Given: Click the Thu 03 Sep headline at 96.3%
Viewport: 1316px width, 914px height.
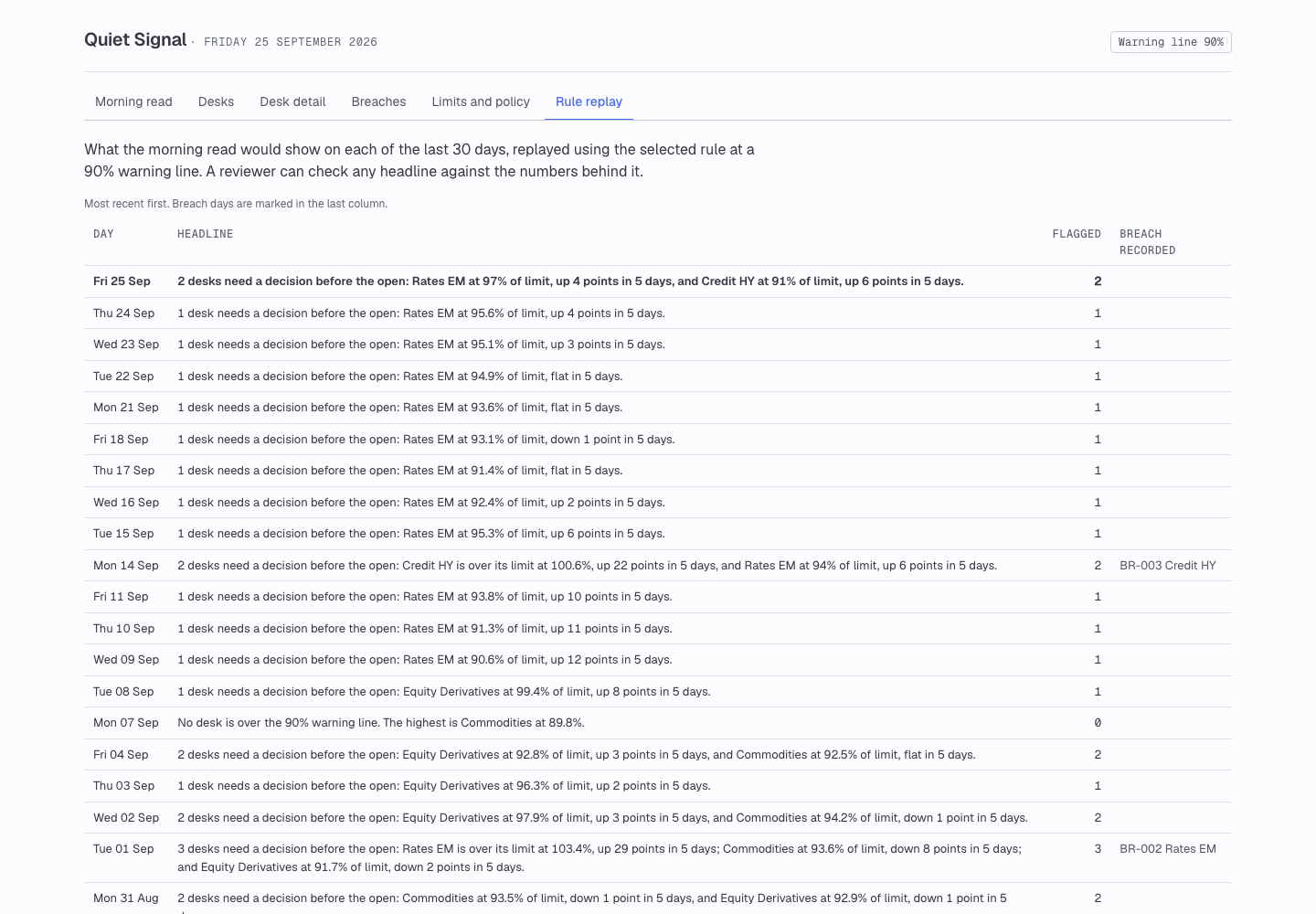Looking at the screenshot, I should click(444, 786).
